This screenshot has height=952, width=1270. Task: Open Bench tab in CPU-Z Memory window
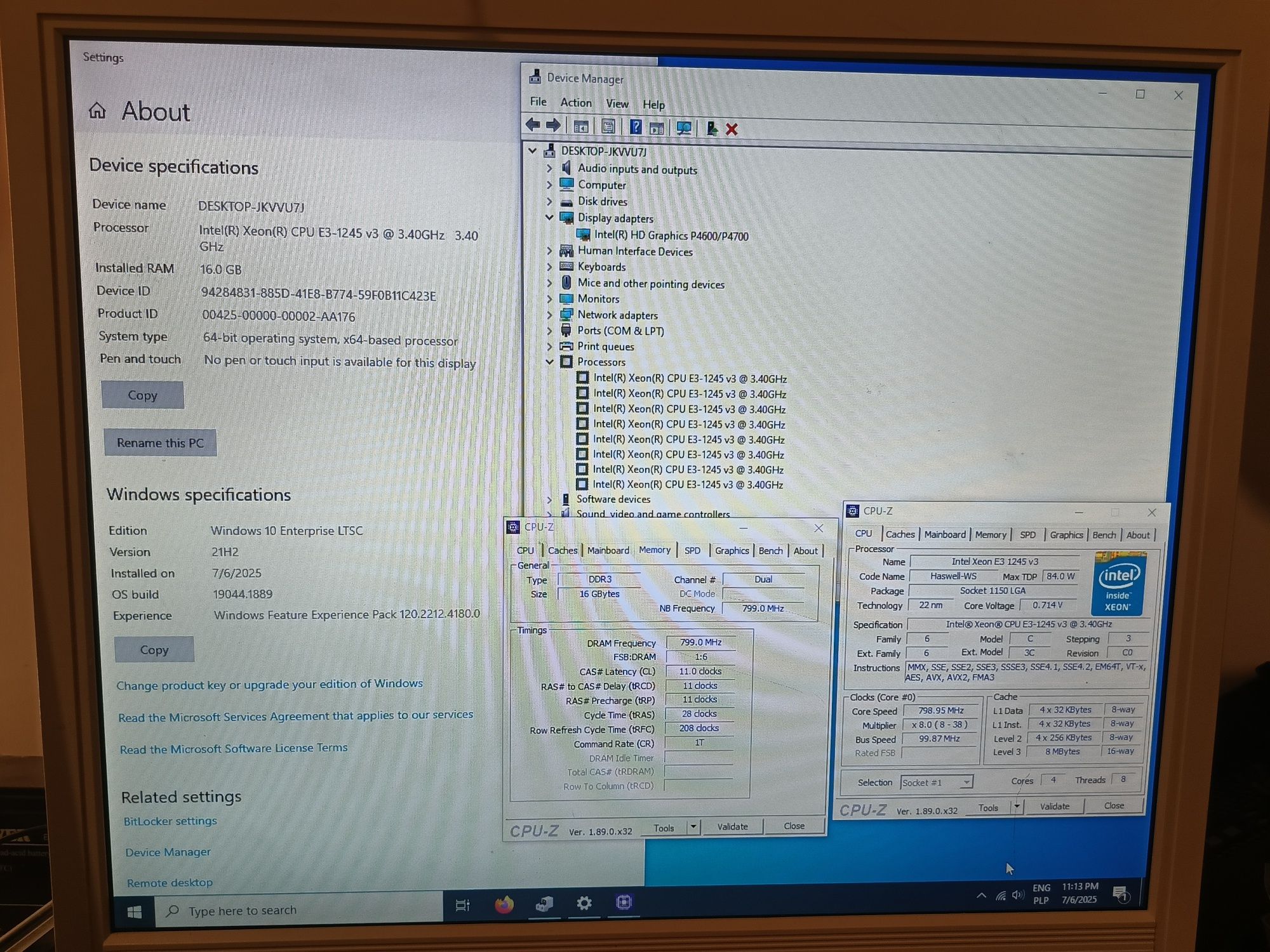coord(770,550)
